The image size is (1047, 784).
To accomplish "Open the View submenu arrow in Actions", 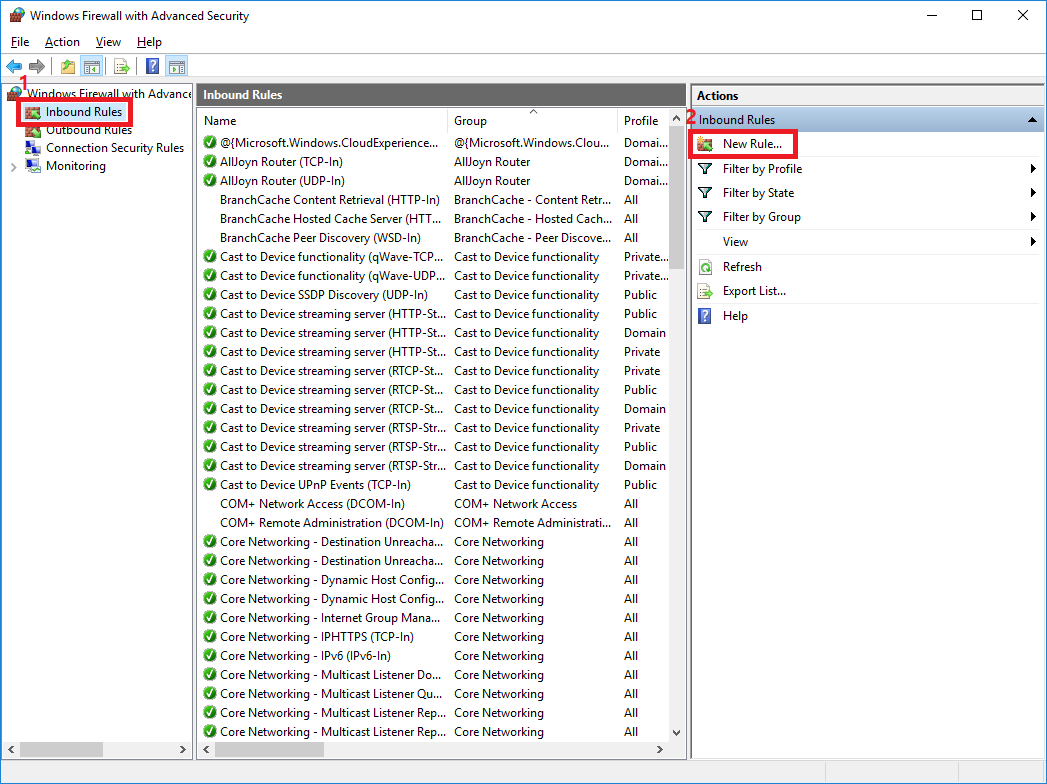I will (1033, 242).
